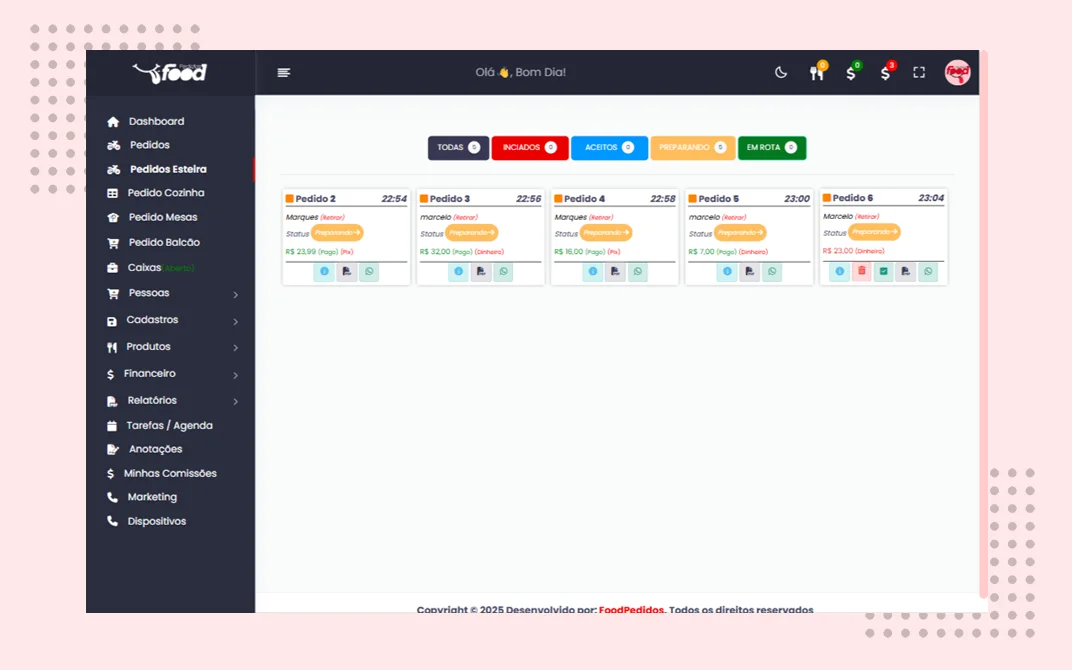Mark Pedido 6 as paid with the check icon
Image resolution: width=1072 pixels, height=670 pixels.
(883, 271)
